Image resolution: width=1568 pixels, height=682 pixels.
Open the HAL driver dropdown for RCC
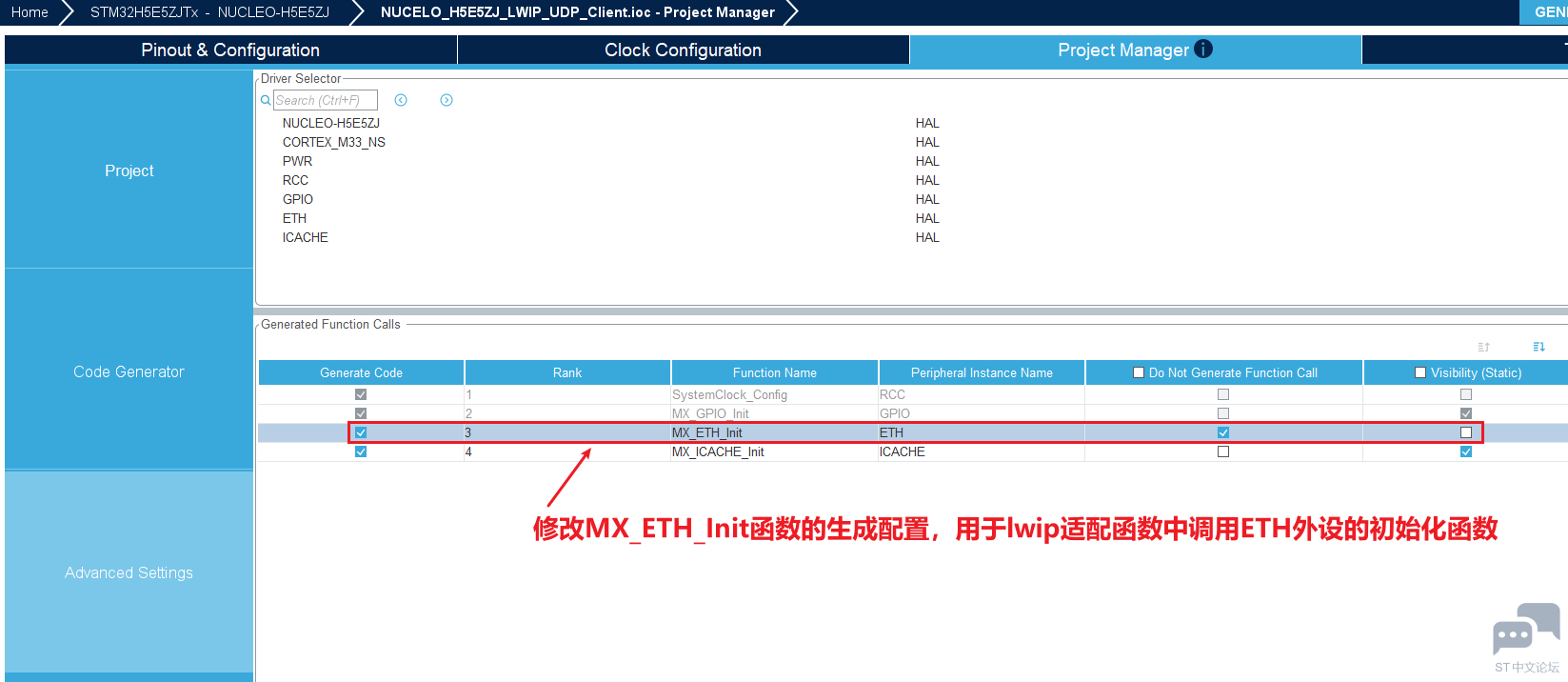[927, 180]
